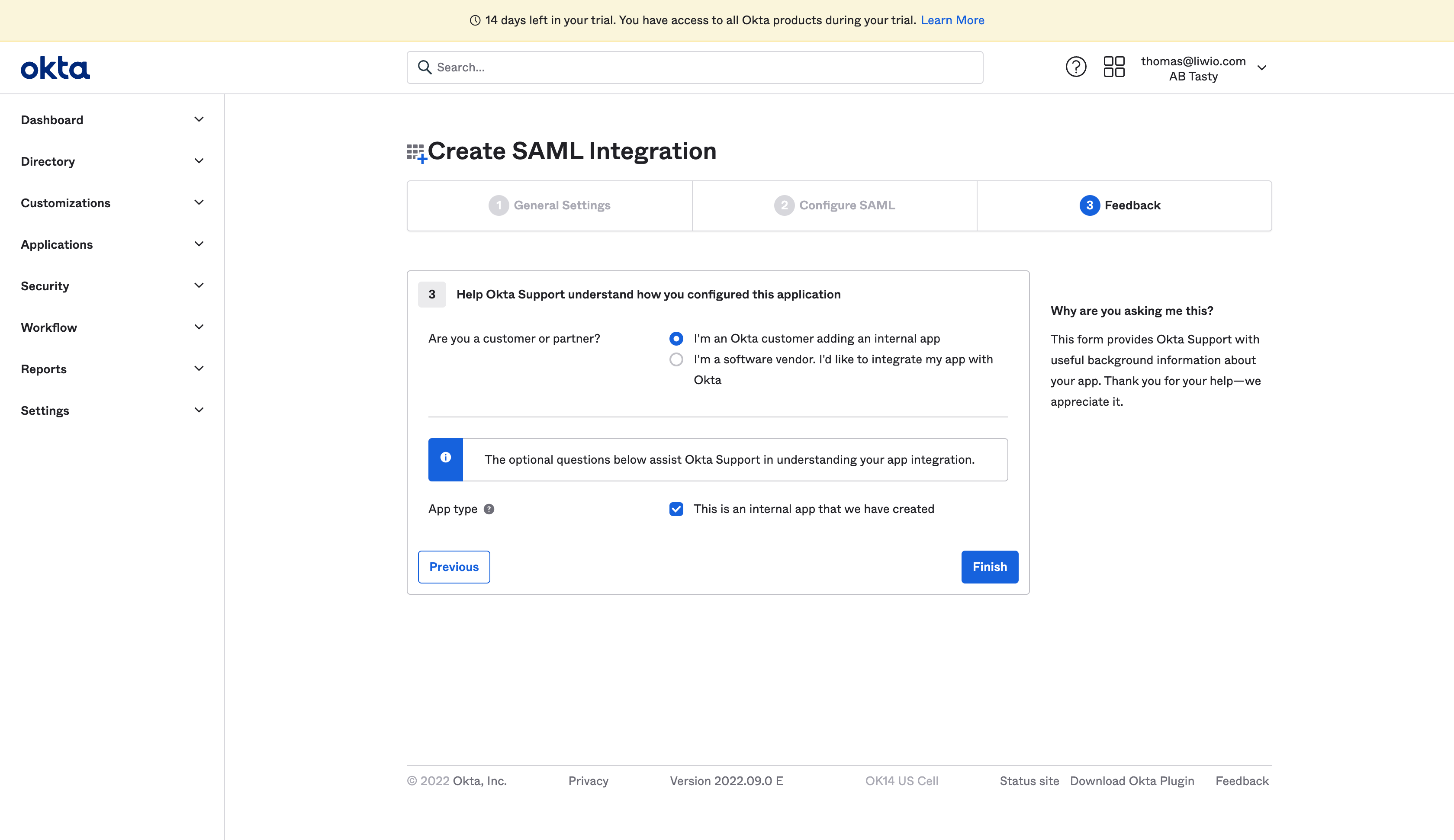The height and width of the screenshot is (840, 1454).
Task: Expand the Applications menu chevron
Action: (199, 244)
